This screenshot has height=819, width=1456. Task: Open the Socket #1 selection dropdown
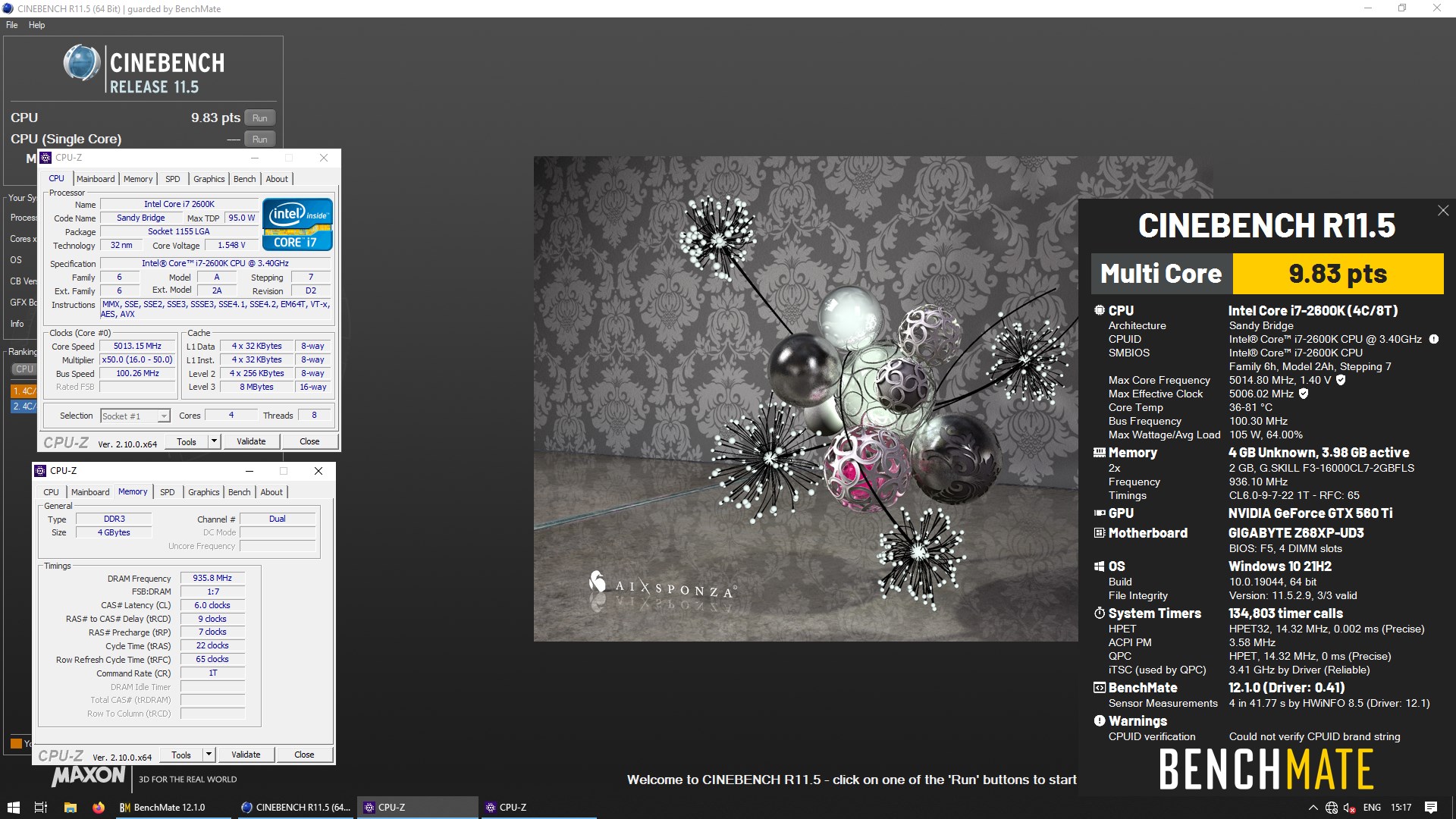tap(135, 416)
